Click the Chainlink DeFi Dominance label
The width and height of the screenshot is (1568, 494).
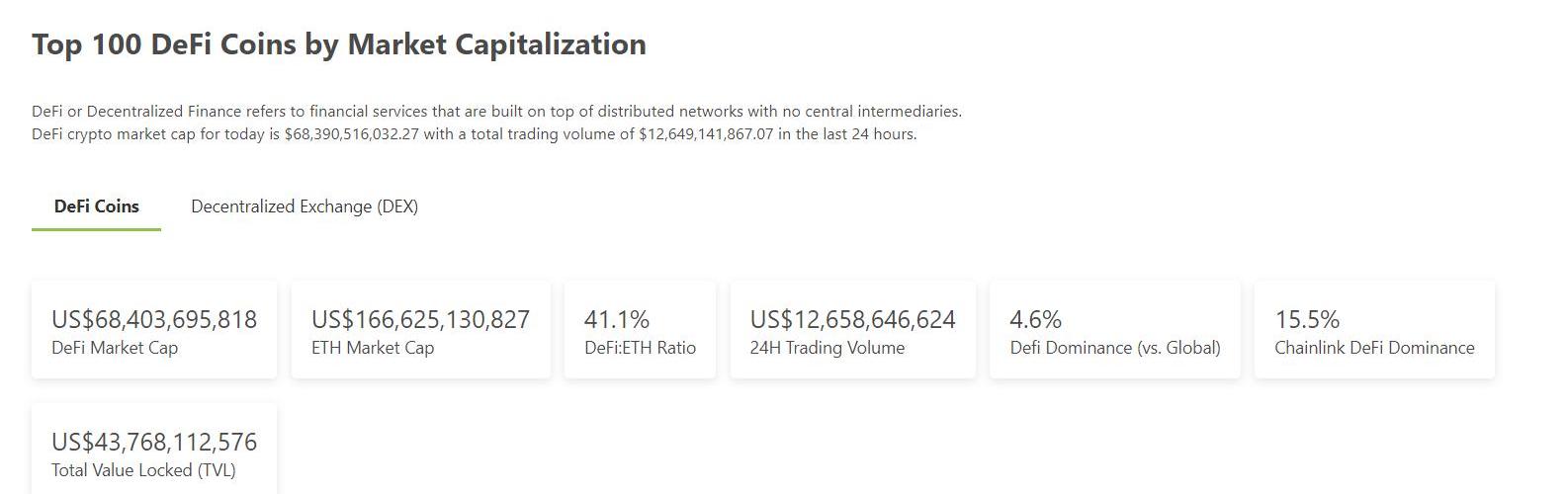(x=1374, y=348)
